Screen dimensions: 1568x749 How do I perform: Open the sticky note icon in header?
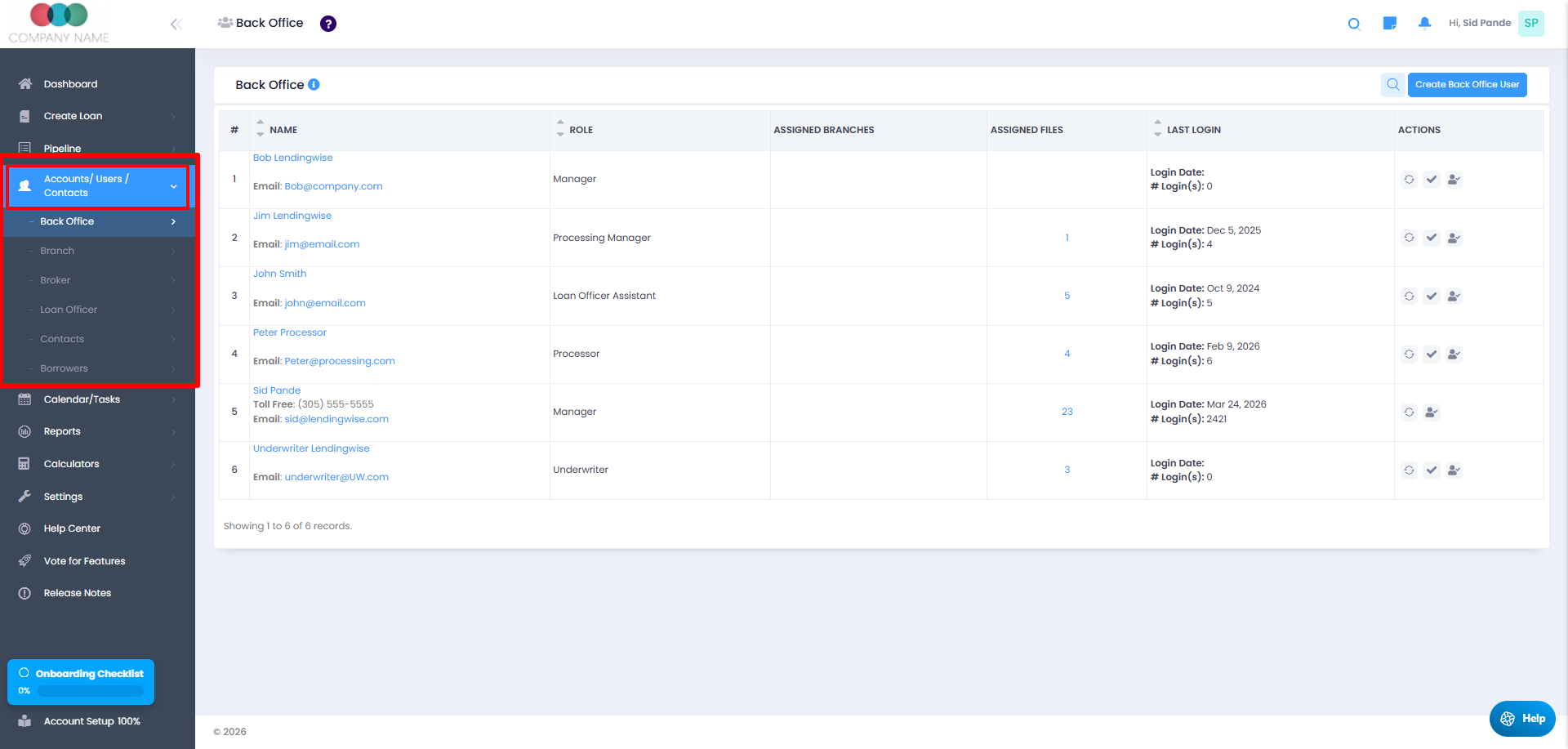click(x=1389, y=23)
